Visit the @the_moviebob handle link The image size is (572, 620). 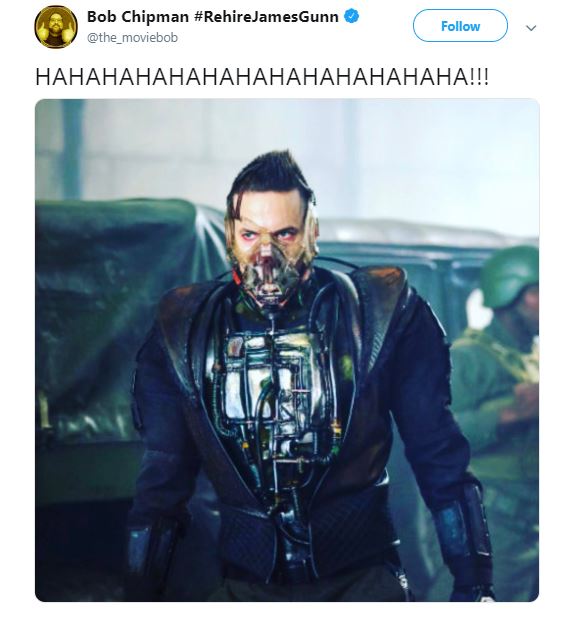[x=132, y=38]
